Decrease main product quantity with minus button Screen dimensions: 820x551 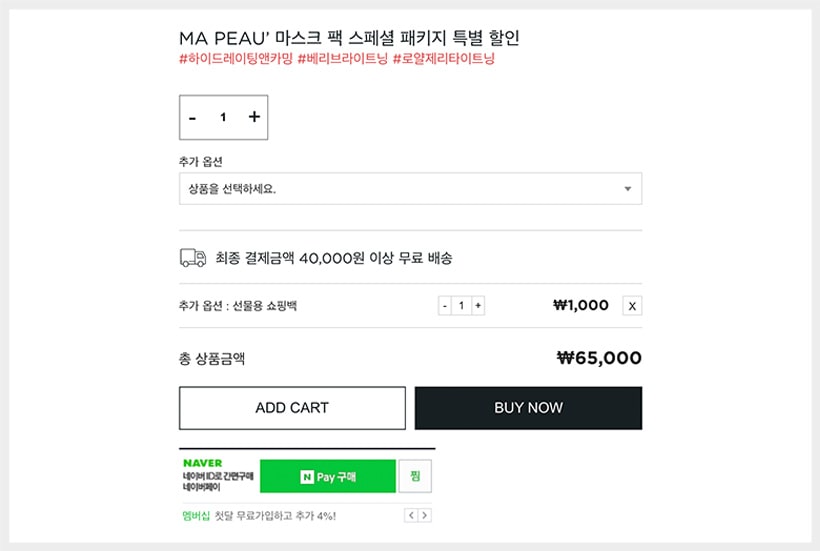click(192, 118)
